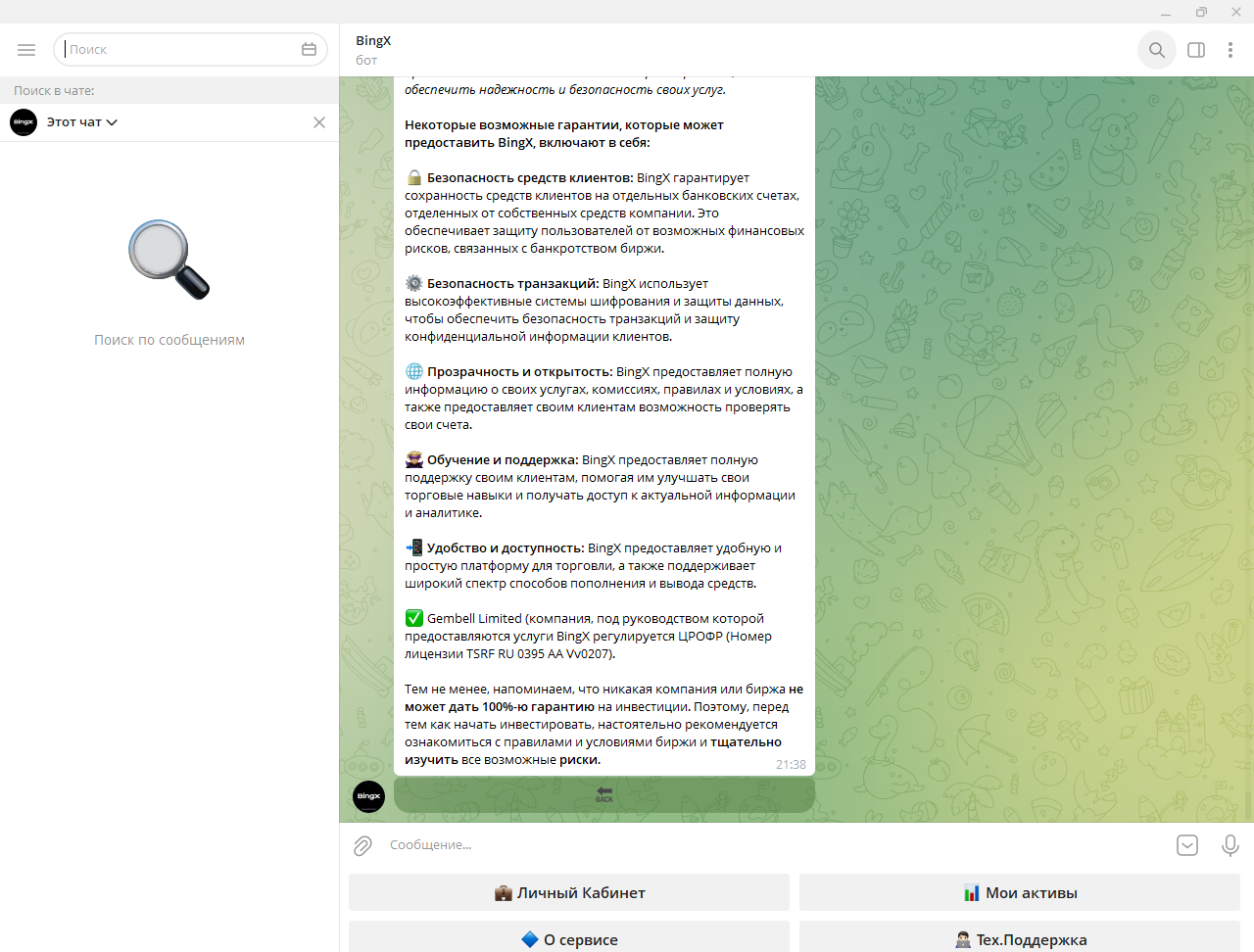Select 'О сервисе' in the bot keyboard
The width and height of the screenshot is (1254, 952).
[x=568, y=938]
